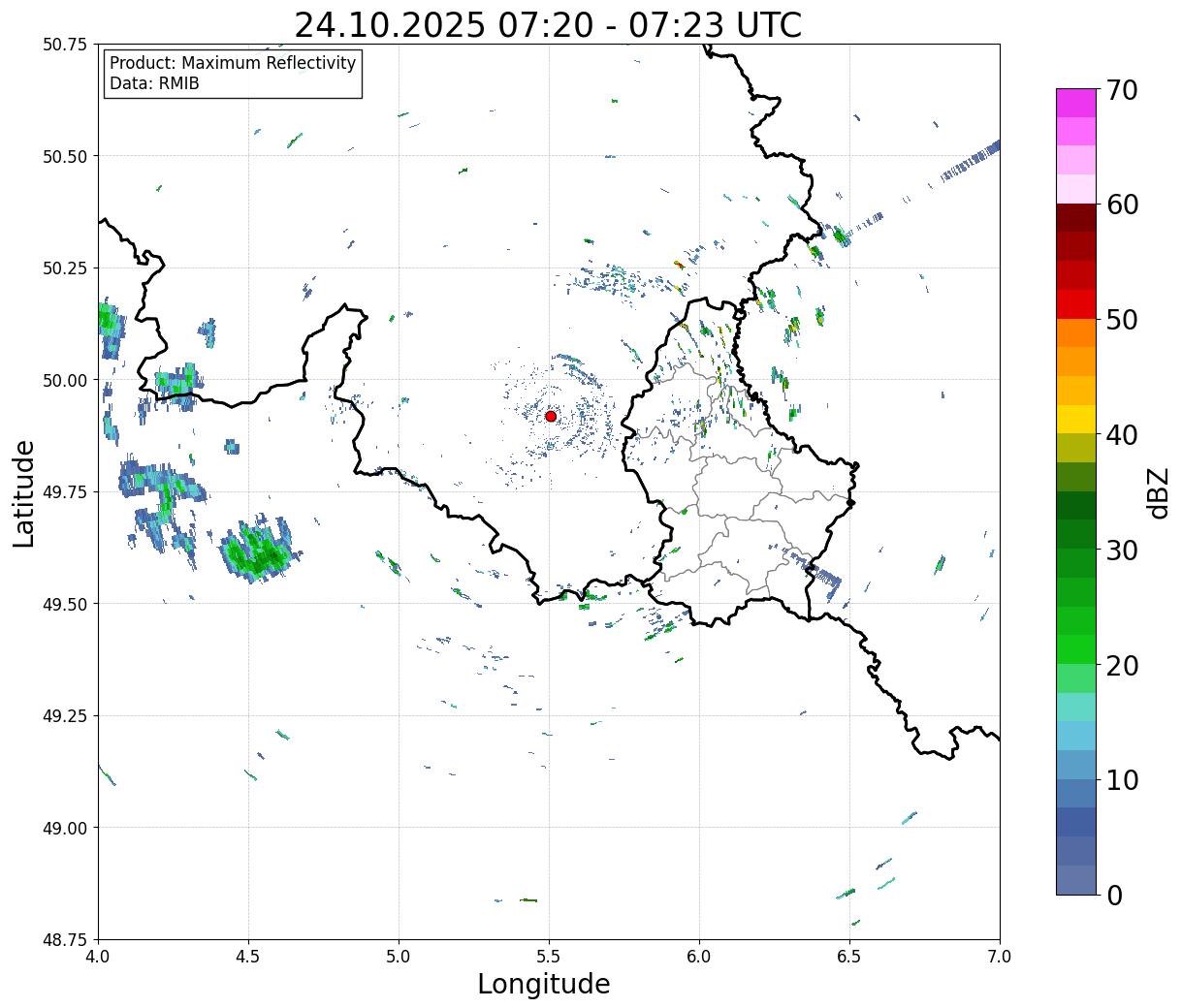Viewport: 1182px width, 1008px height.
Task: Click the 60 tick label on colorbar
Action: click(x=1121, y=205)
